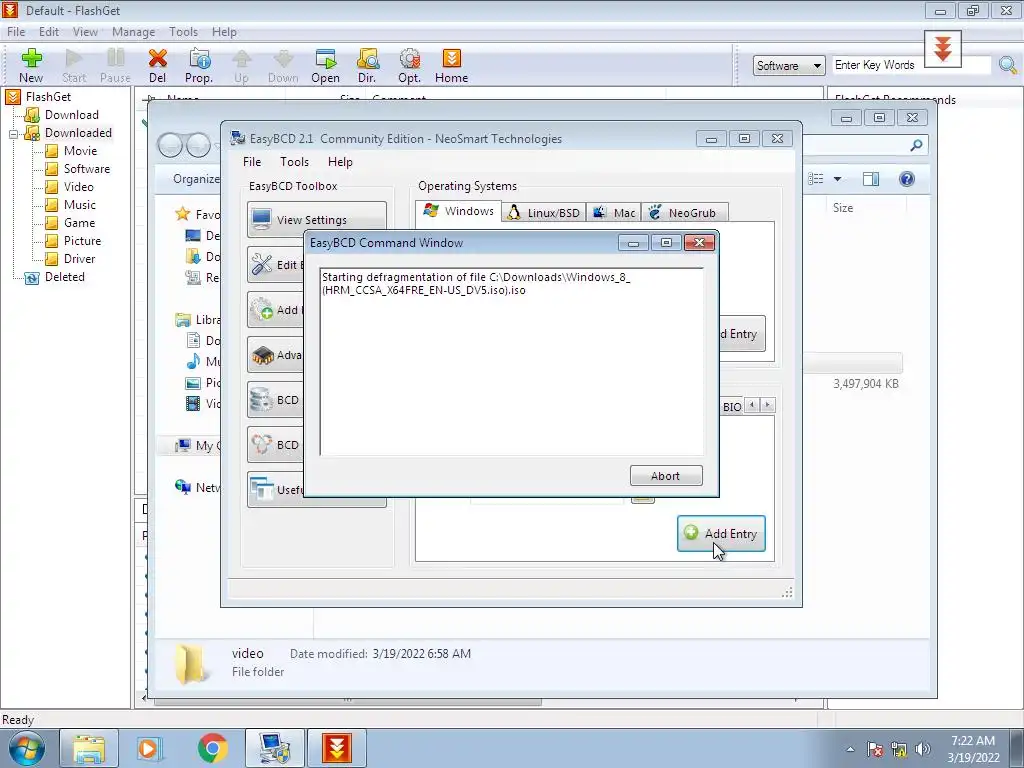Open the EasyBCD Tools menu
The width and height of the screenshot is (1024, 768).
tap(294, 162)
